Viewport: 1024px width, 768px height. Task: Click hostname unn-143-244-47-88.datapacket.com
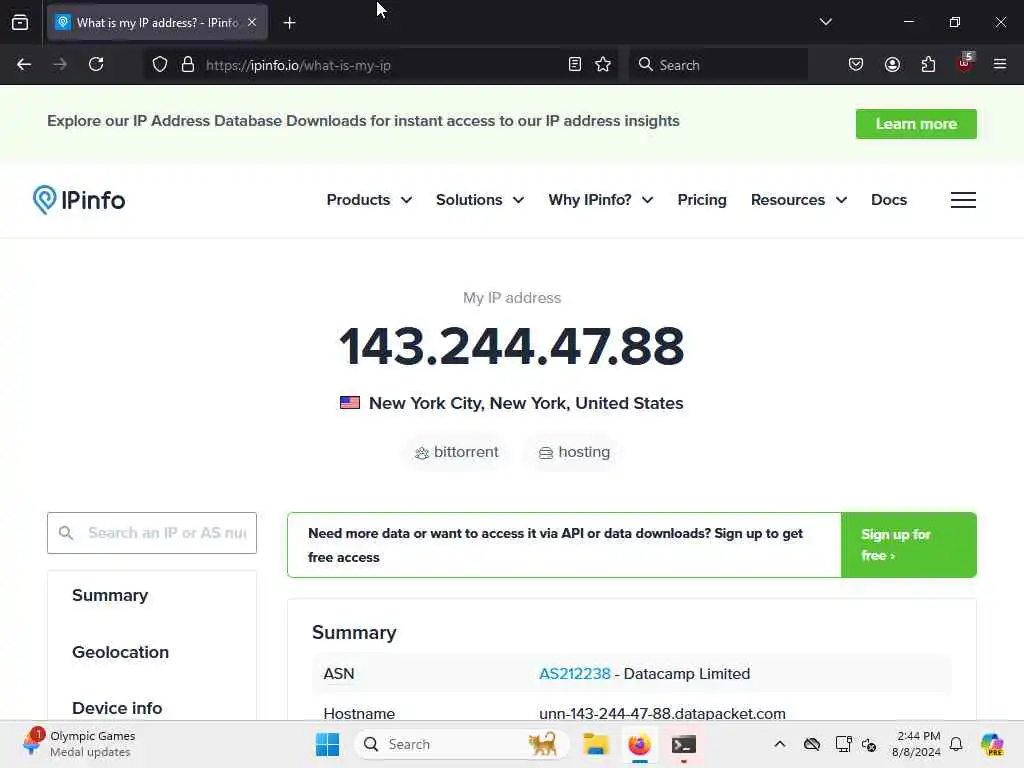point(662,713)
